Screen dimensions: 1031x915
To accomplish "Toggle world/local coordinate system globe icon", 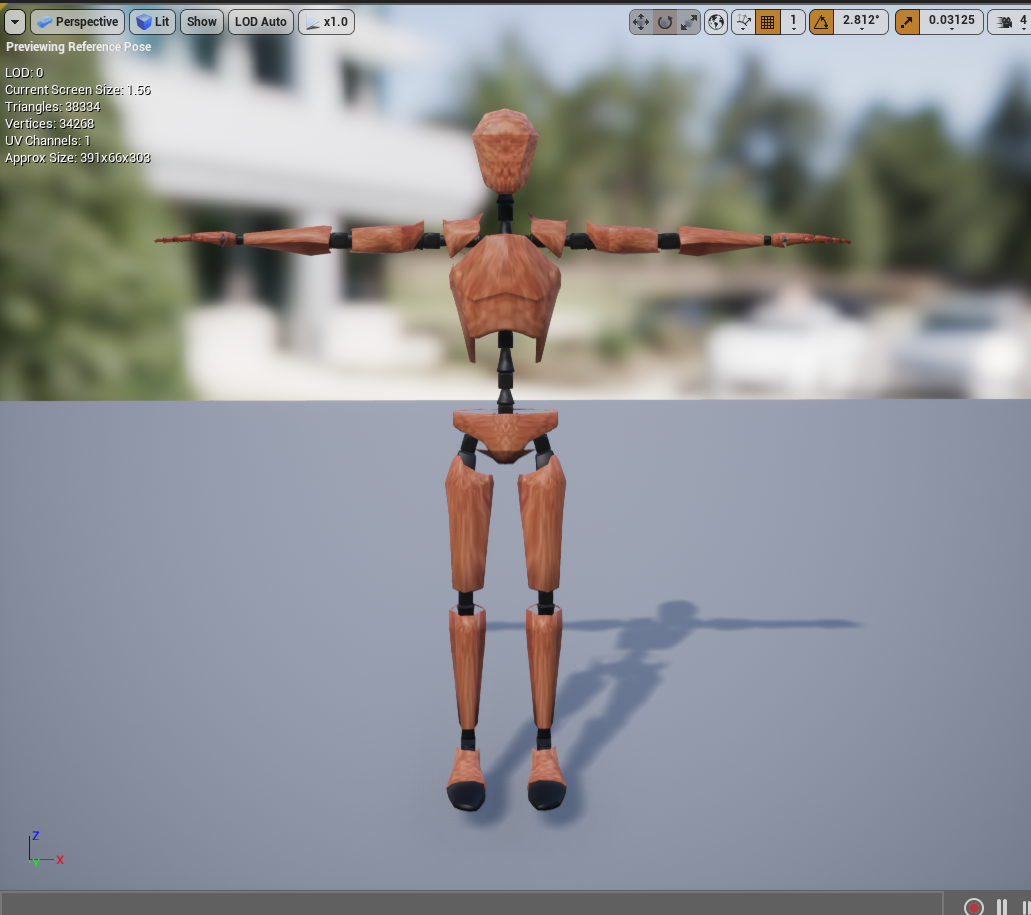I will pos(716,22).
